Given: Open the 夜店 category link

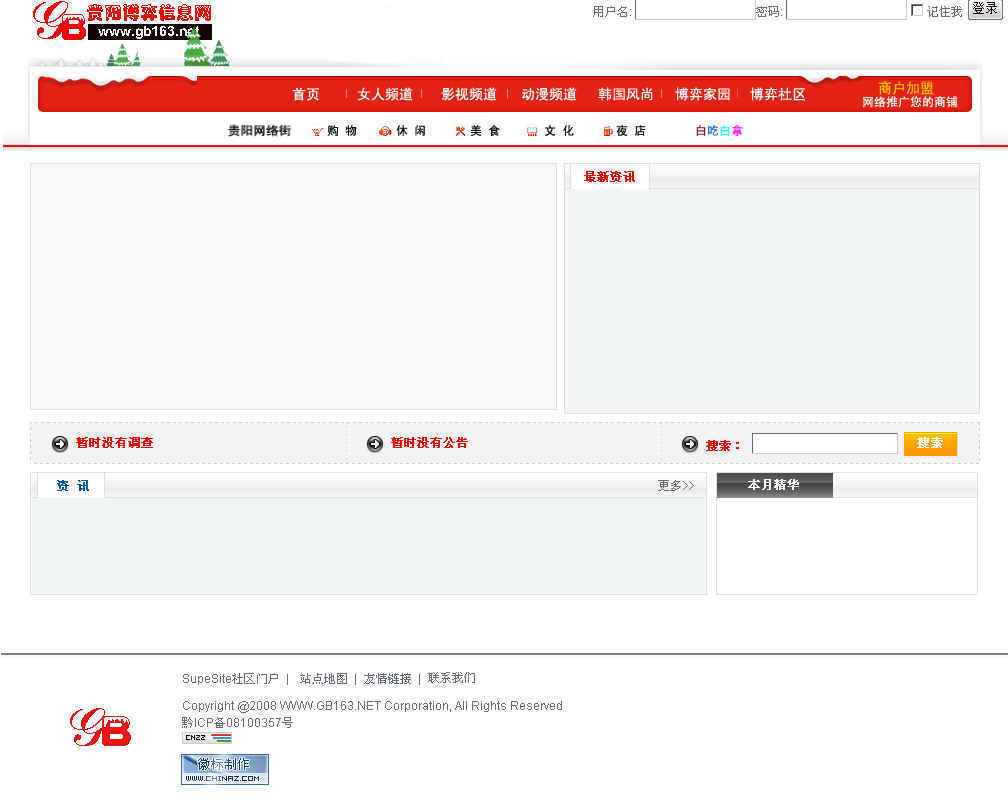Looking at the screenshot, I should pos(631,131).
